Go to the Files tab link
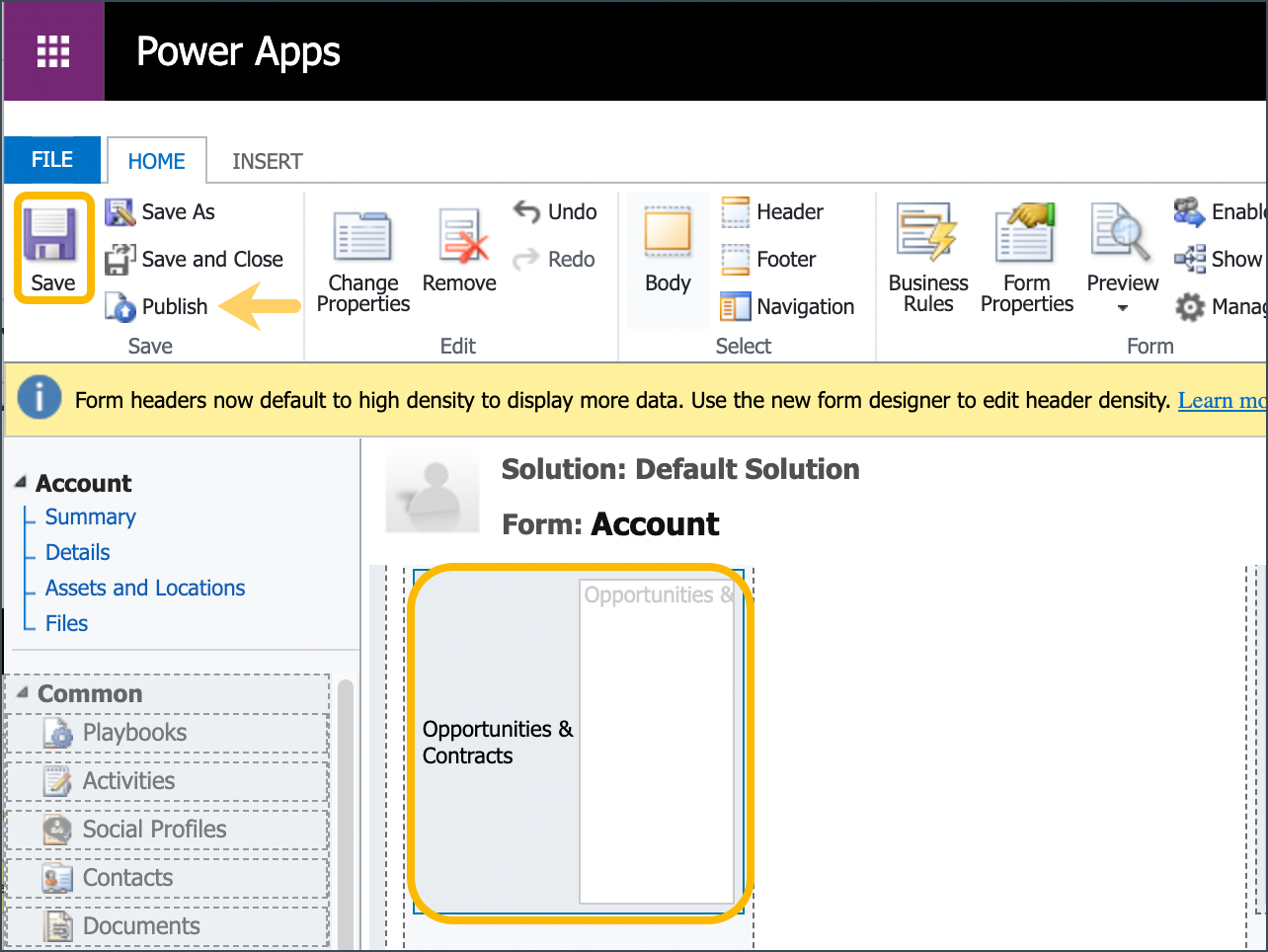 (67, 624)
